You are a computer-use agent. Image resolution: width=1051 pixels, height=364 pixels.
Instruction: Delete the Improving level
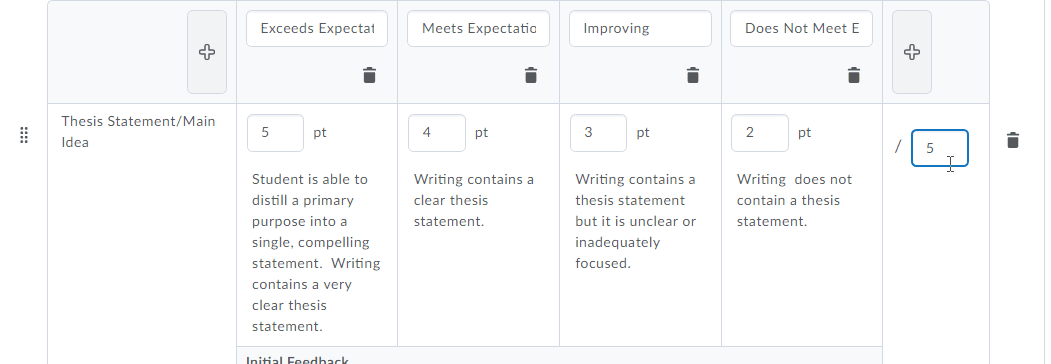[693, 75]
